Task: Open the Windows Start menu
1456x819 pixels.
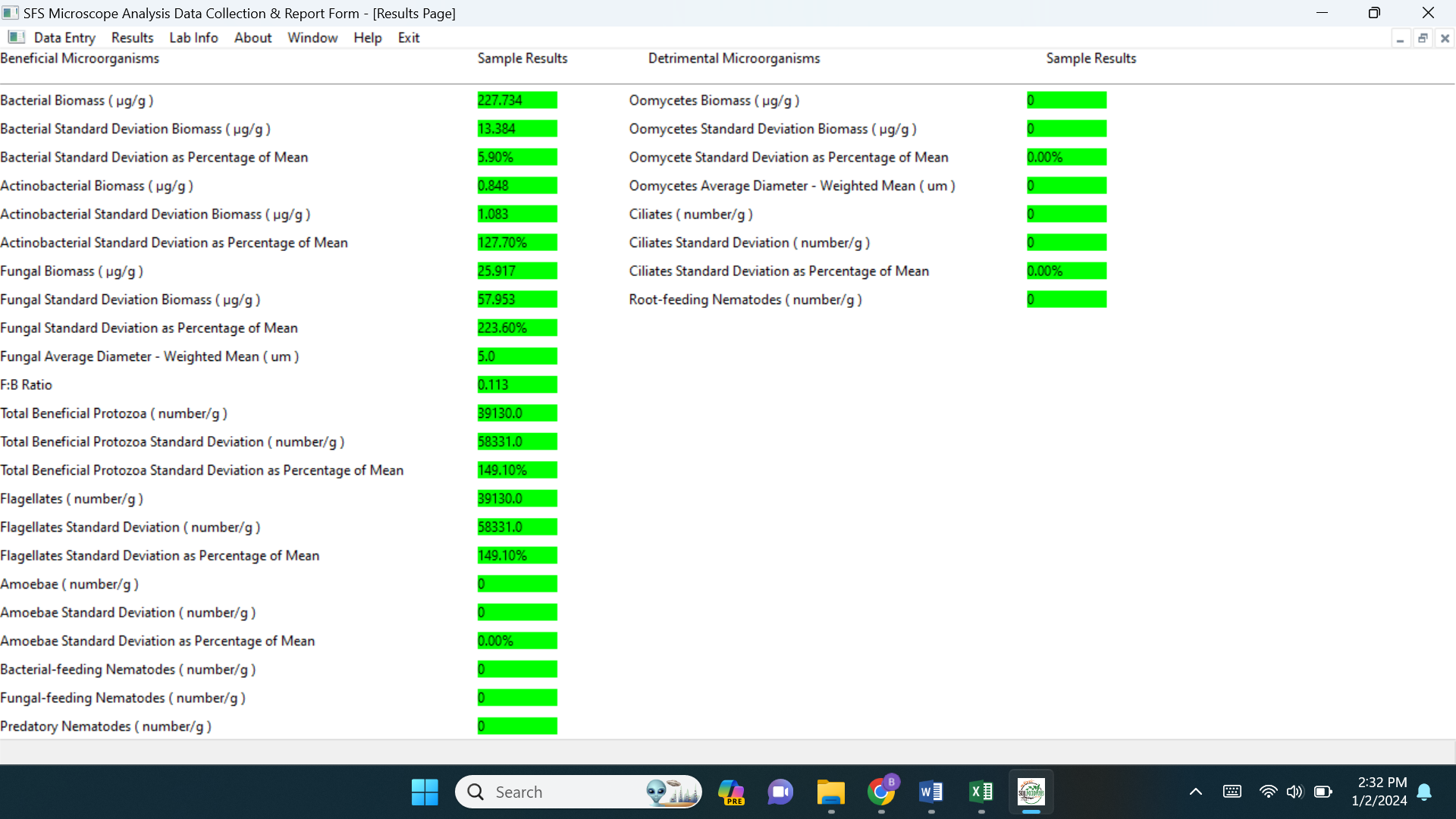Action: tap(425, 792)
